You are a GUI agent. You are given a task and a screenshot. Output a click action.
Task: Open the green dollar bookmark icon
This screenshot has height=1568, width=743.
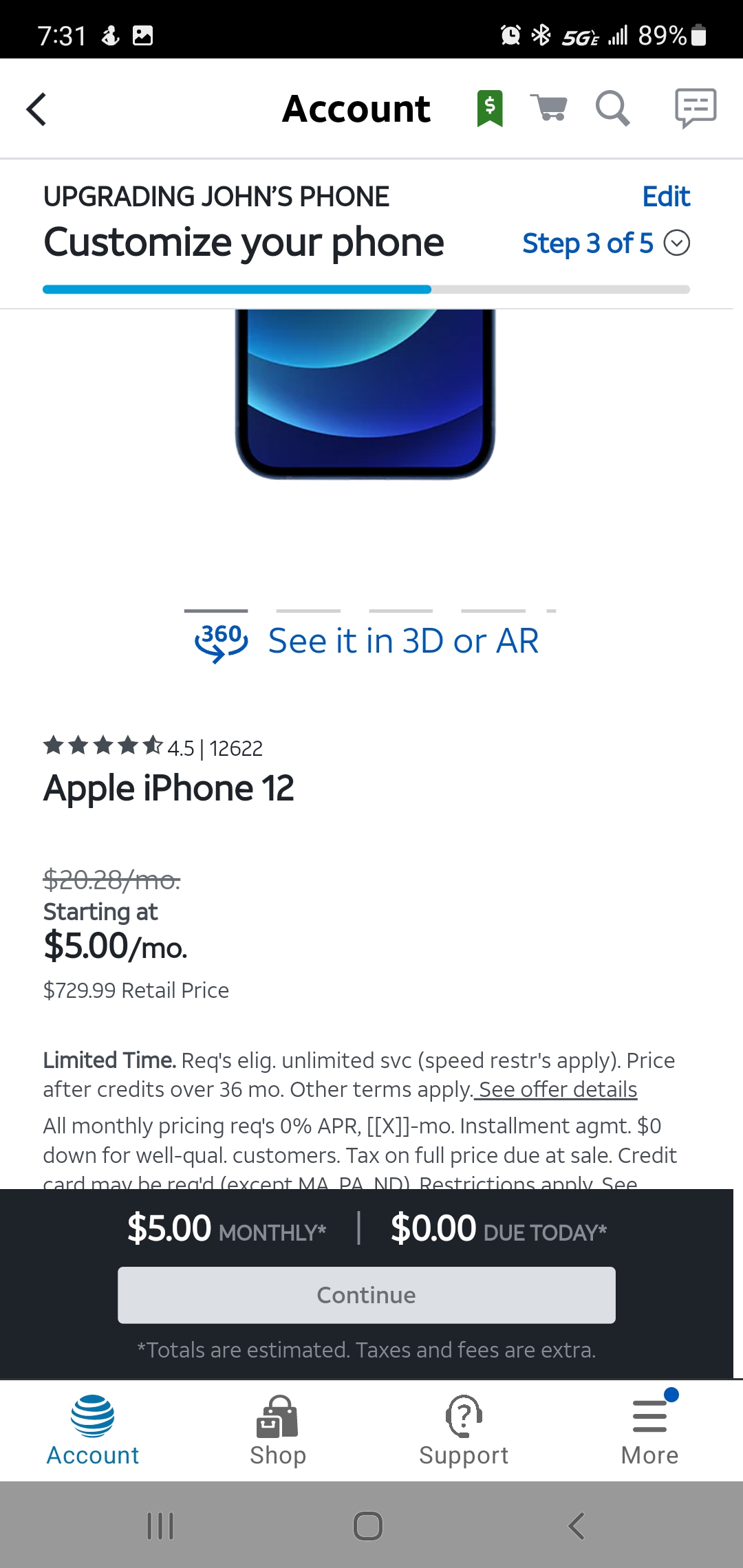490,109
